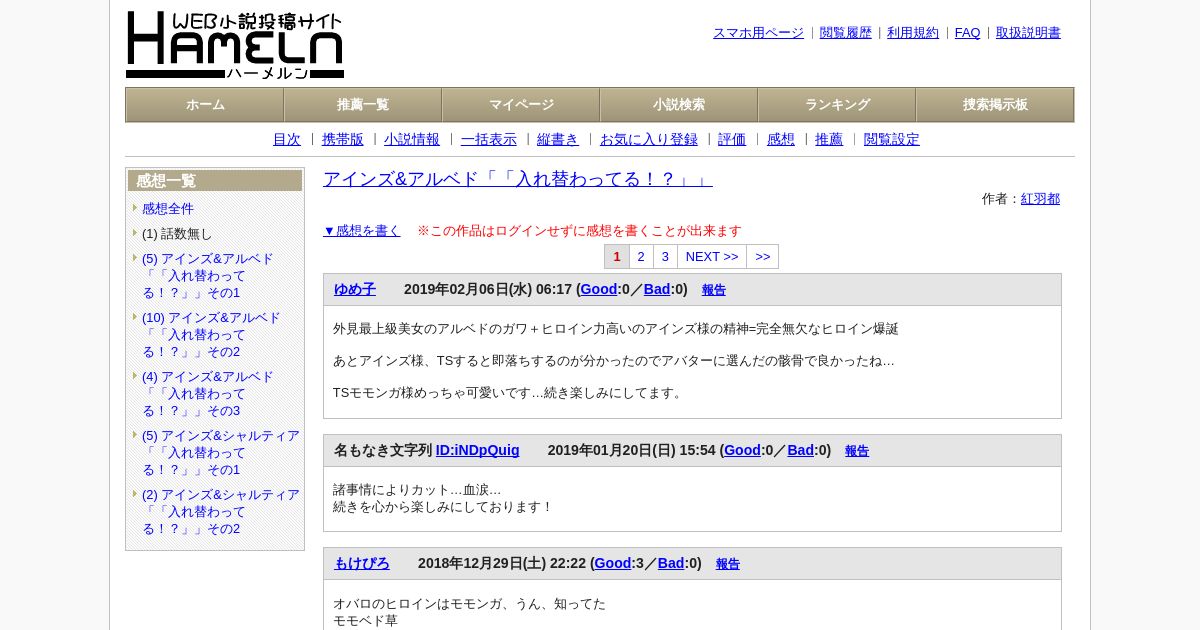Go to comments page 2
The height and width of the screenshot is (630, 1200).
(641, 257)
